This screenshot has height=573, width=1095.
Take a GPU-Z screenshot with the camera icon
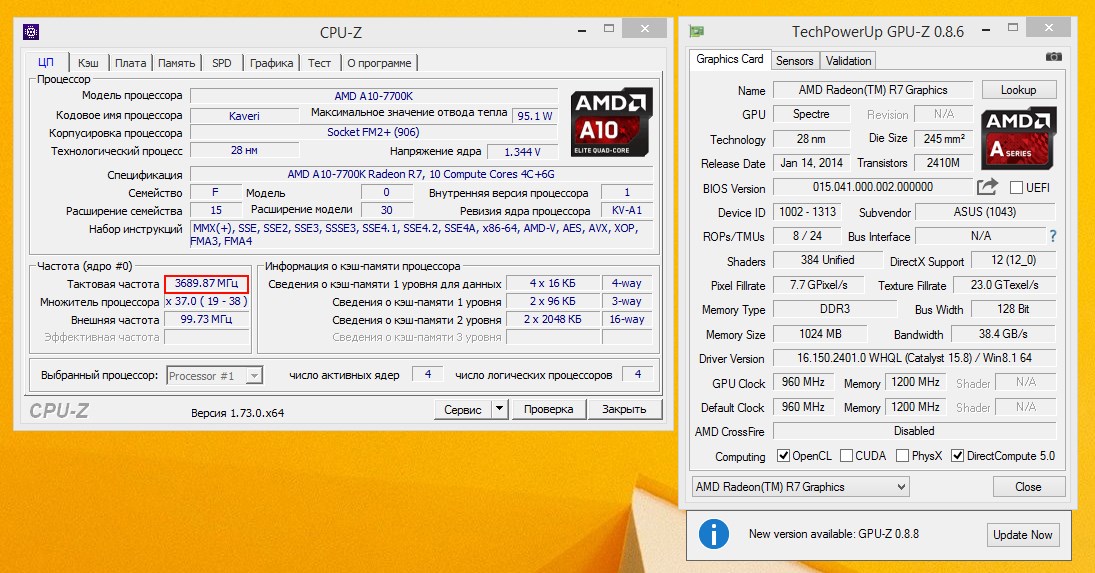(x=1054, y=57)
